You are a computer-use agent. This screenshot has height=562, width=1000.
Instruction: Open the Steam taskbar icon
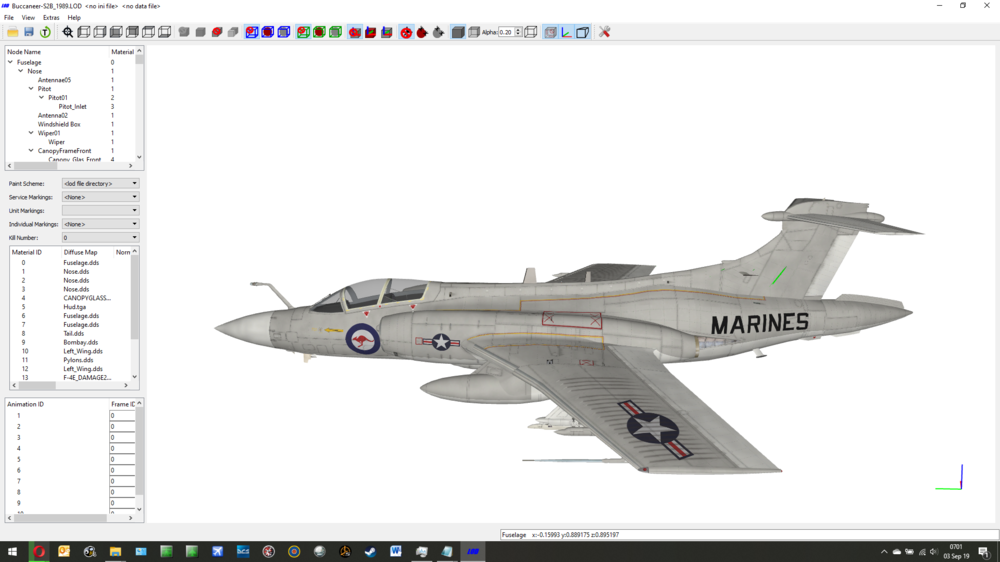371,552
